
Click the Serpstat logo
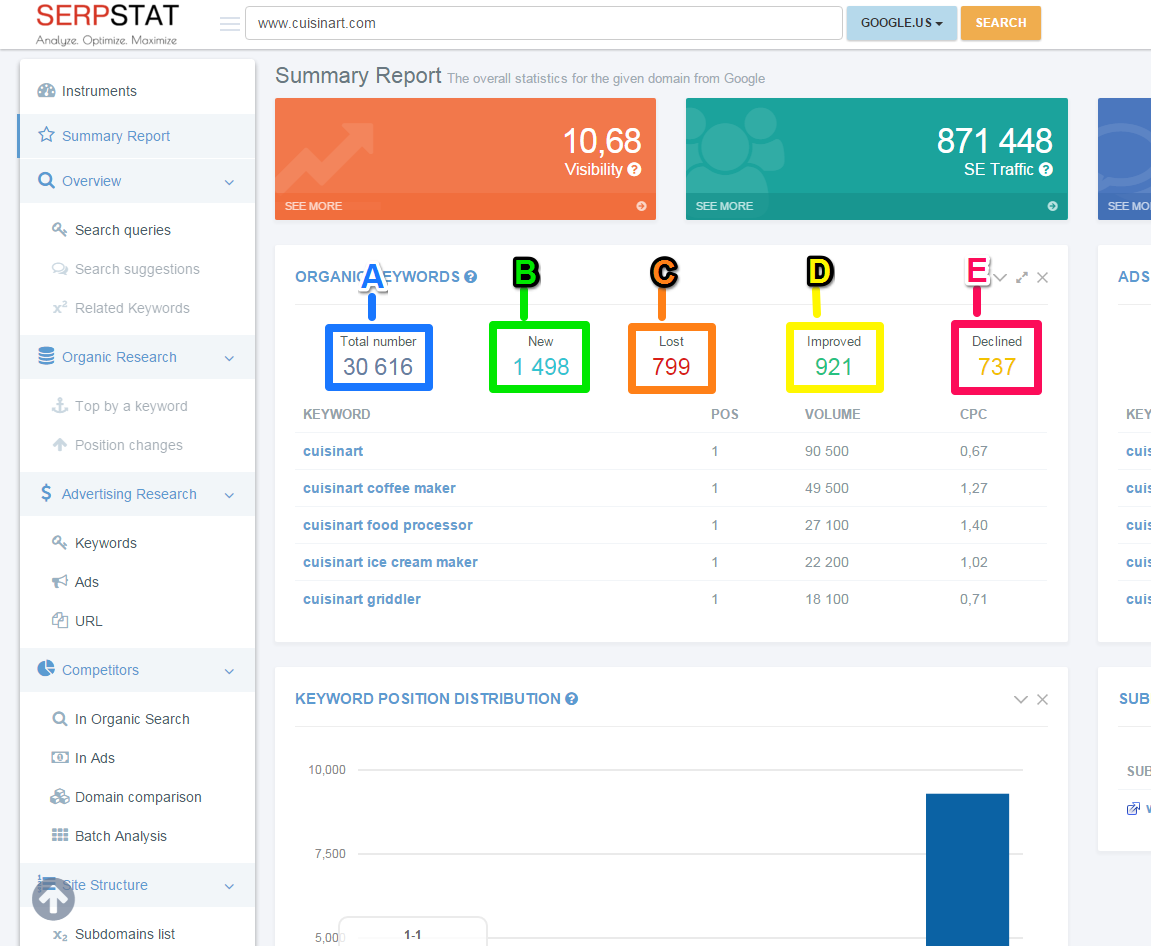105,22
